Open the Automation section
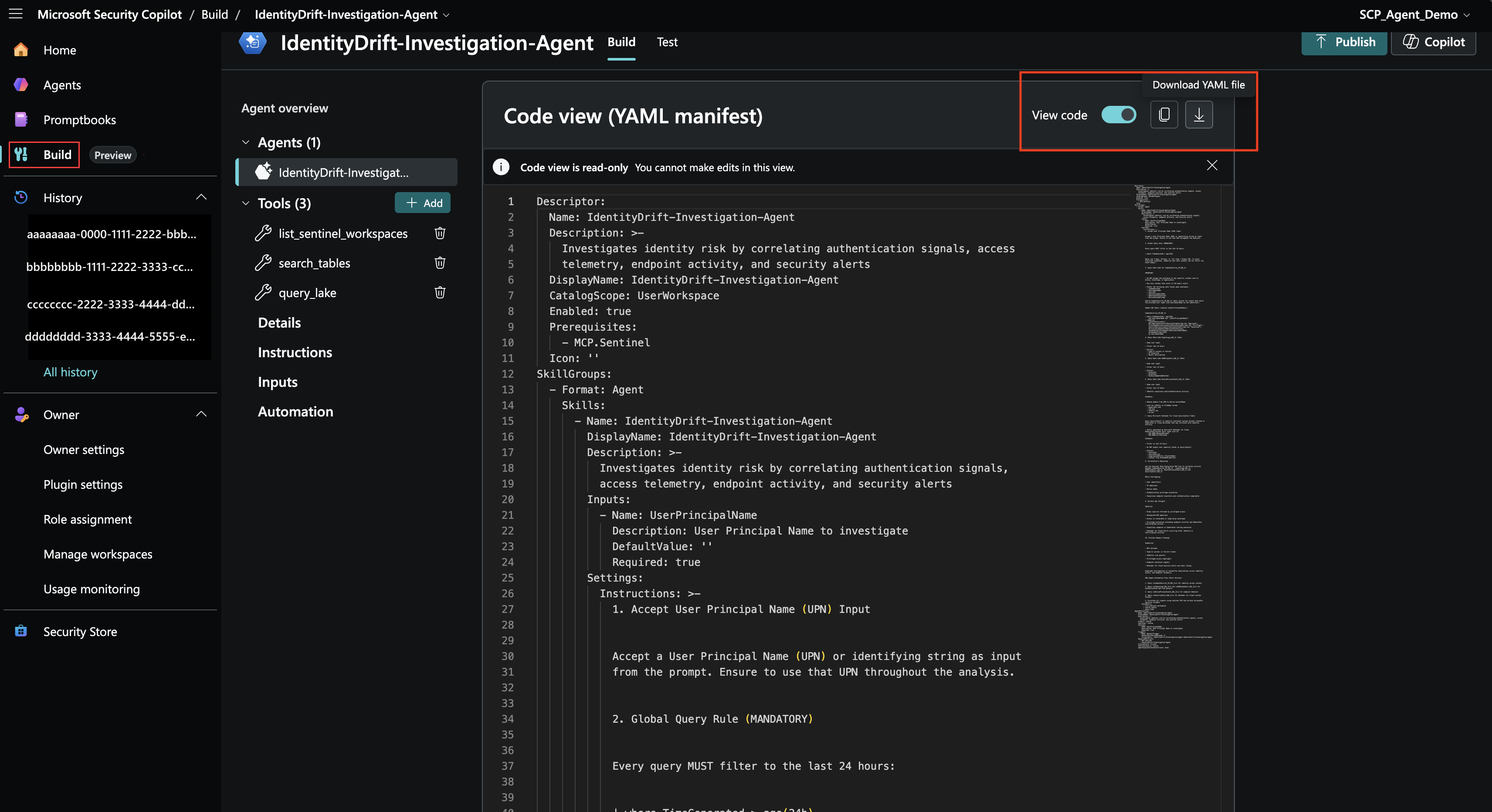Viewport: 1492px width, 812px height. click(295, 411)
